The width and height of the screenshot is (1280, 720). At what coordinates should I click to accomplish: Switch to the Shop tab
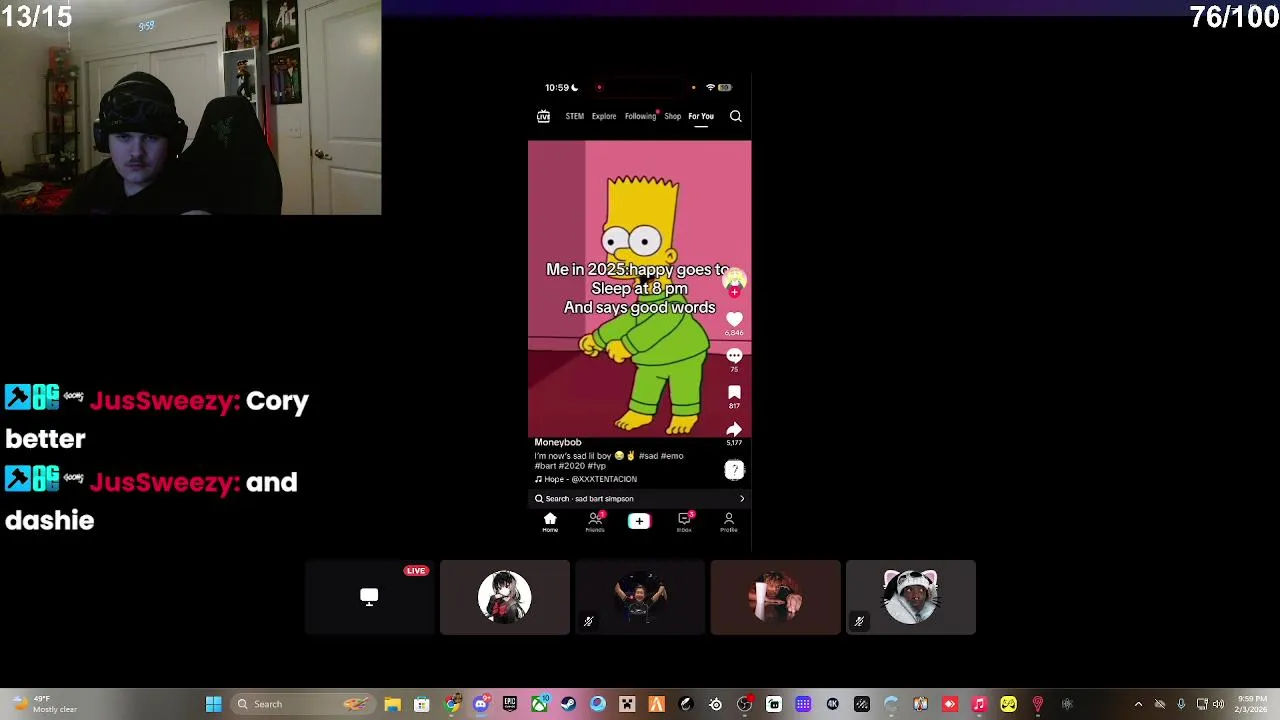point(672,116)
